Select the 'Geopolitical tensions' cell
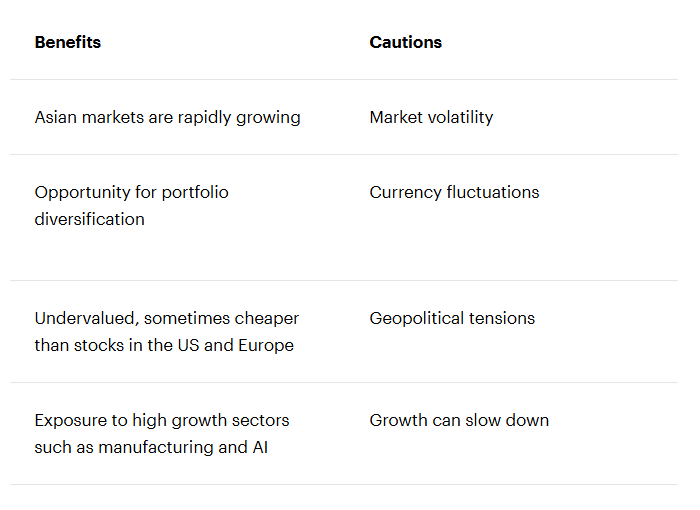The width and height of the screenshot is (700, 510). point(452,318)
